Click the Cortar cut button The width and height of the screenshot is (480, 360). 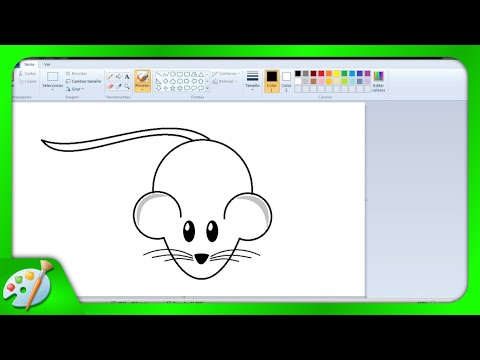coord(27,73)
